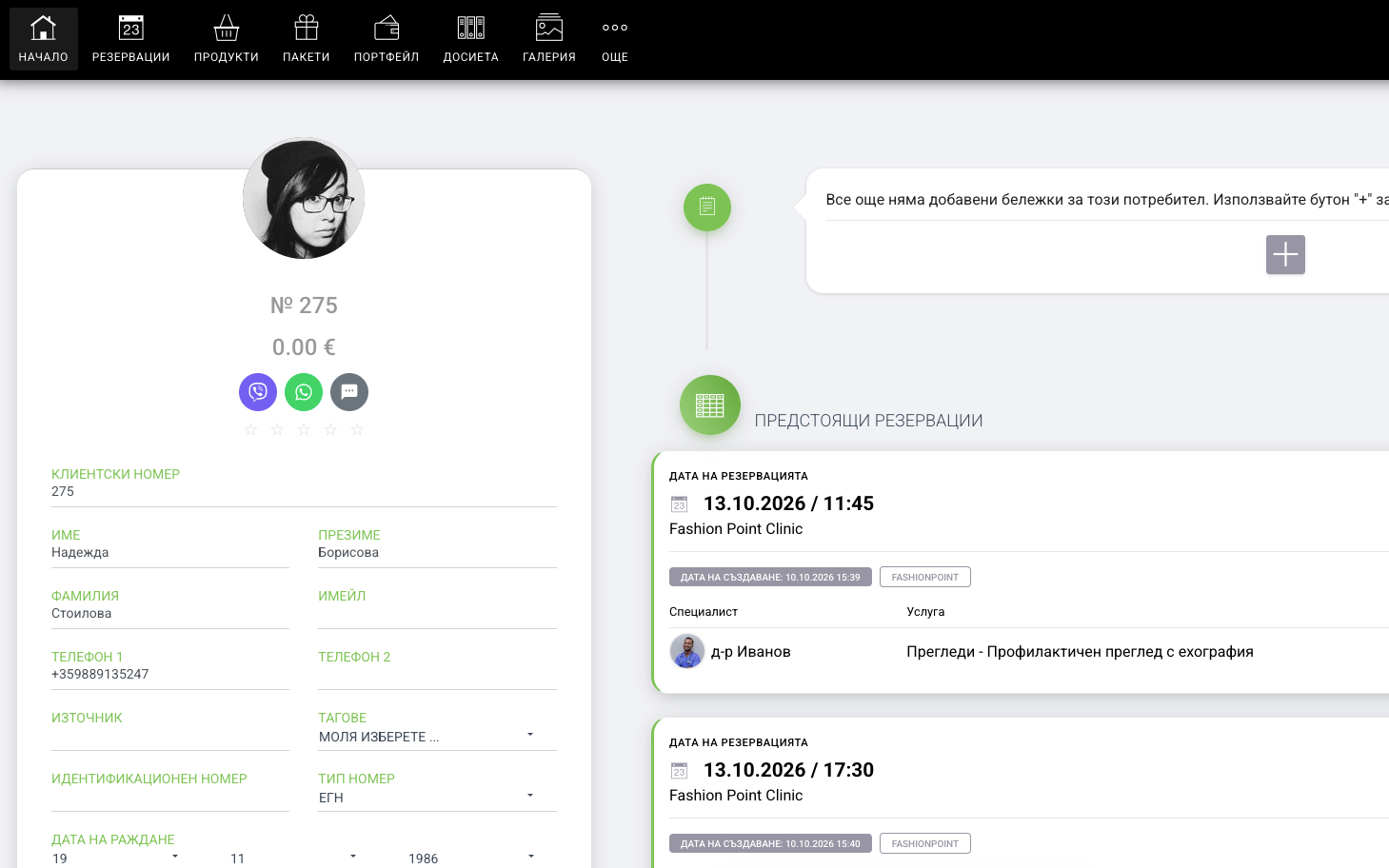Click the client profile photo
This screenshot has height=868, width=1389.
304,198
